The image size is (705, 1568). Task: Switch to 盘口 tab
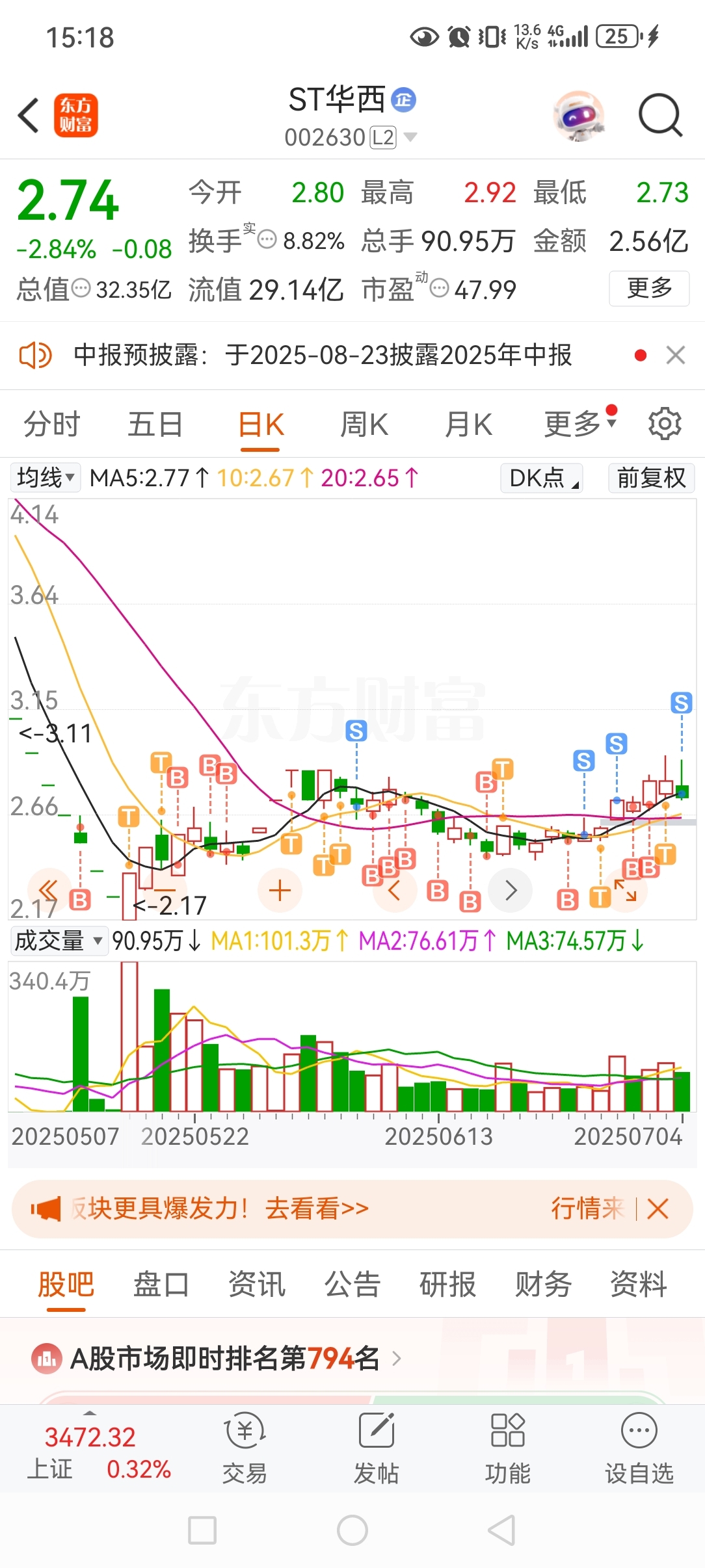click(x=161, y=1284)
